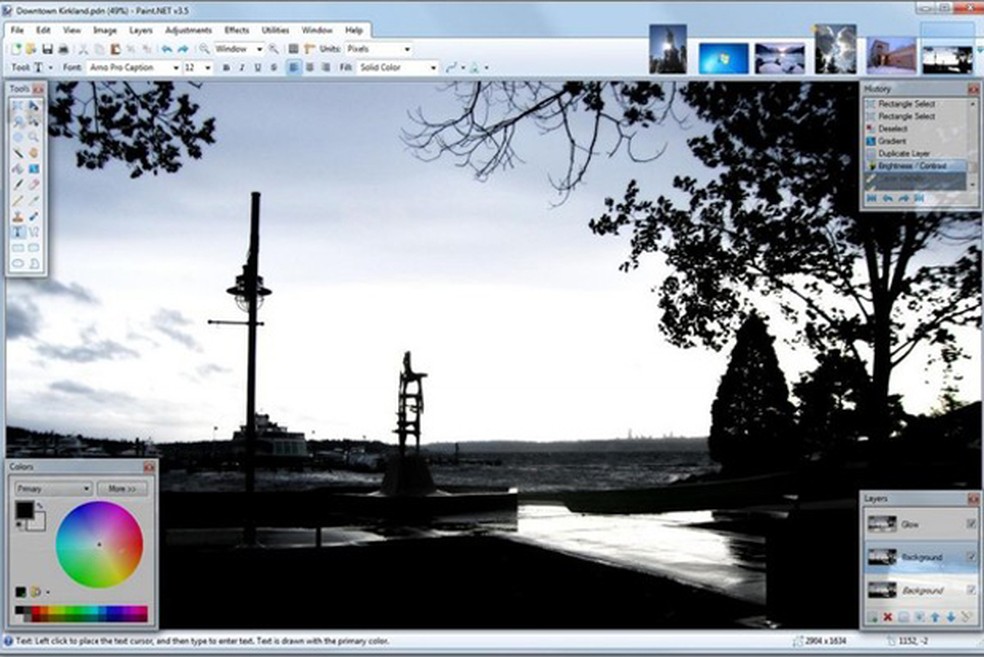Toggle Bold text formatting
The height and width of the screenshot is (657, 984).
click(x=226, y=68)
